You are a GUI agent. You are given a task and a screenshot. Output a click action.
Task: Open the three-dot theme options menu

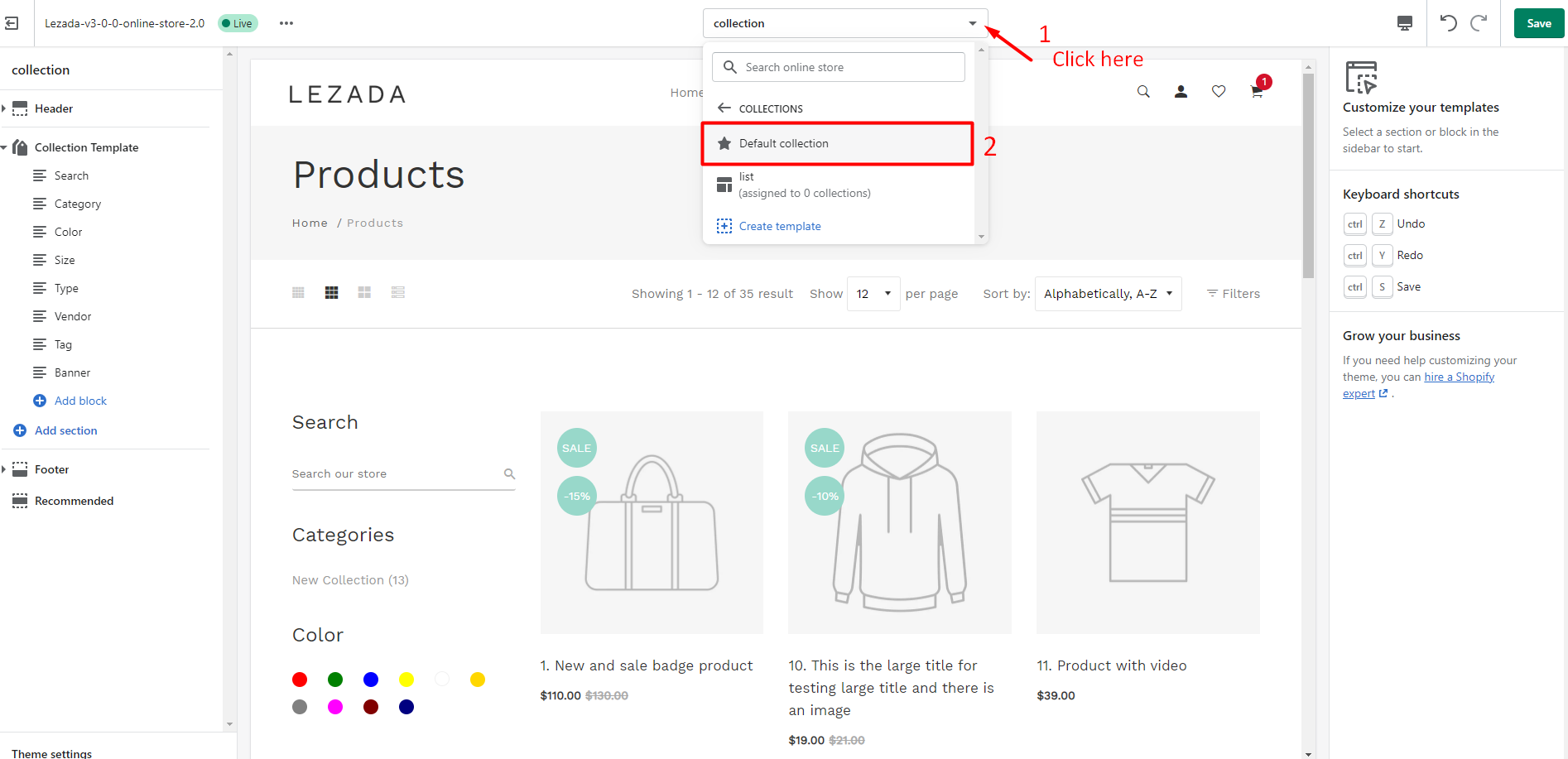286,22
